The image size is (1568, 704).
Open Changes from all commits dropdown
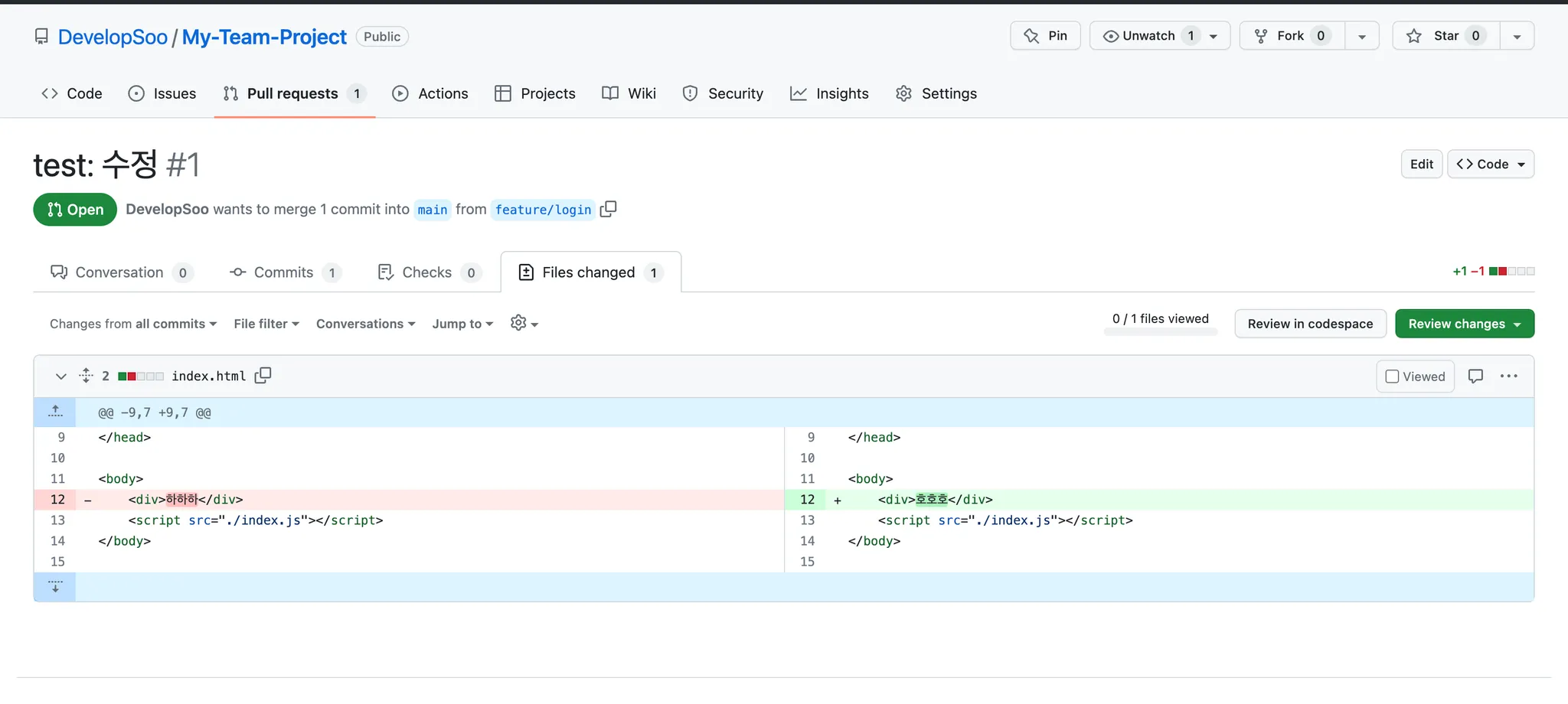click(133, 324)
